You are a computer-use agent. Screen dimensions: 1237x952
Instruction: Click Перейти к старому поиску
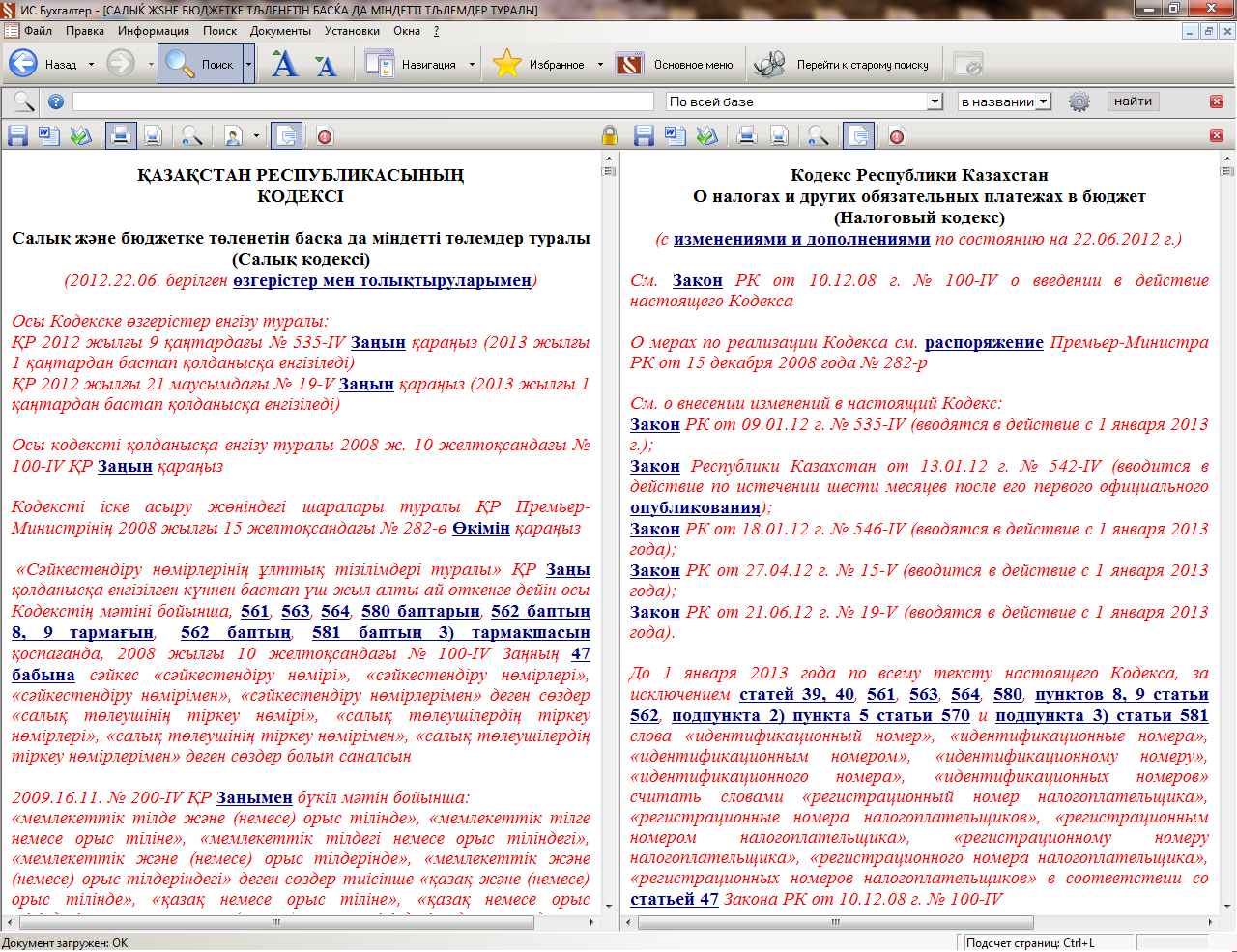(x=841, y=64)
